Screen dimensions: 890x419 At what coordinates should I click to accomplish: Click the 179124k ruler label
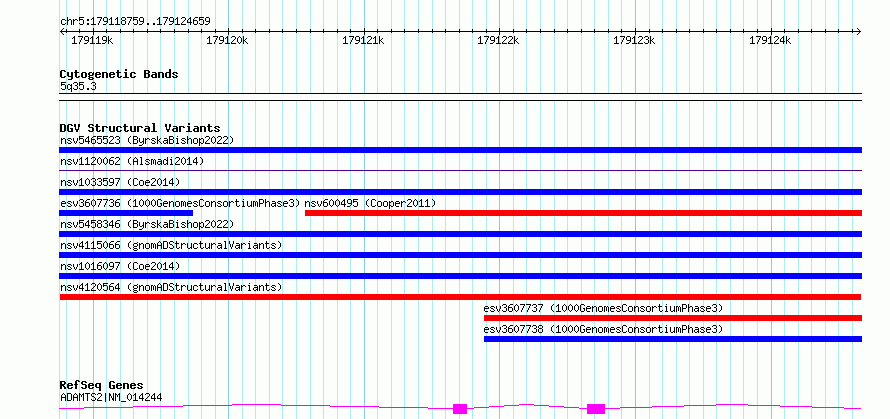point(770,40)
